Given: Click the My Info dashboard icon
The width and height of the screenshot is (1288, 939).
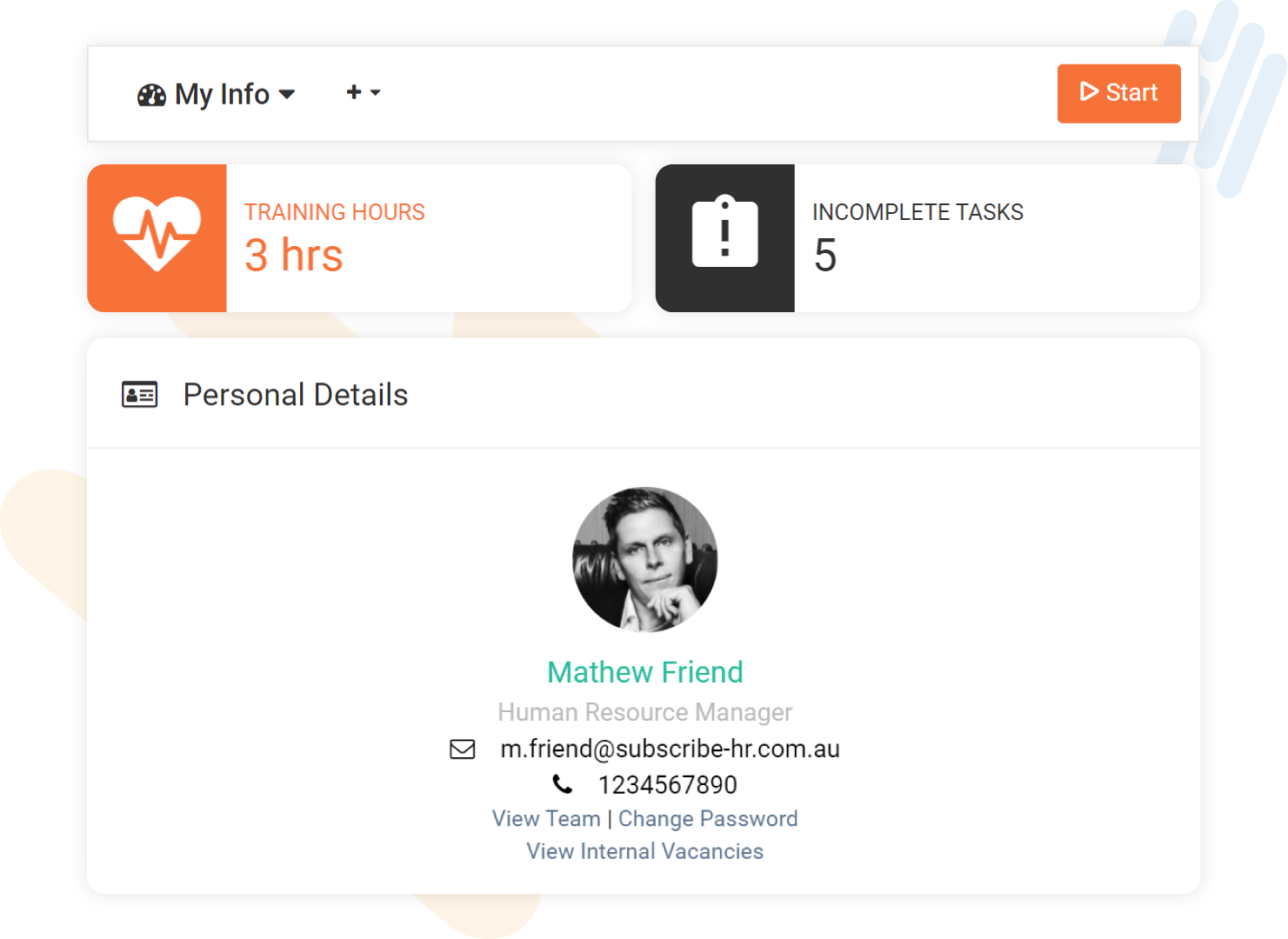Looking at the screenshot, I should (151, 94).
